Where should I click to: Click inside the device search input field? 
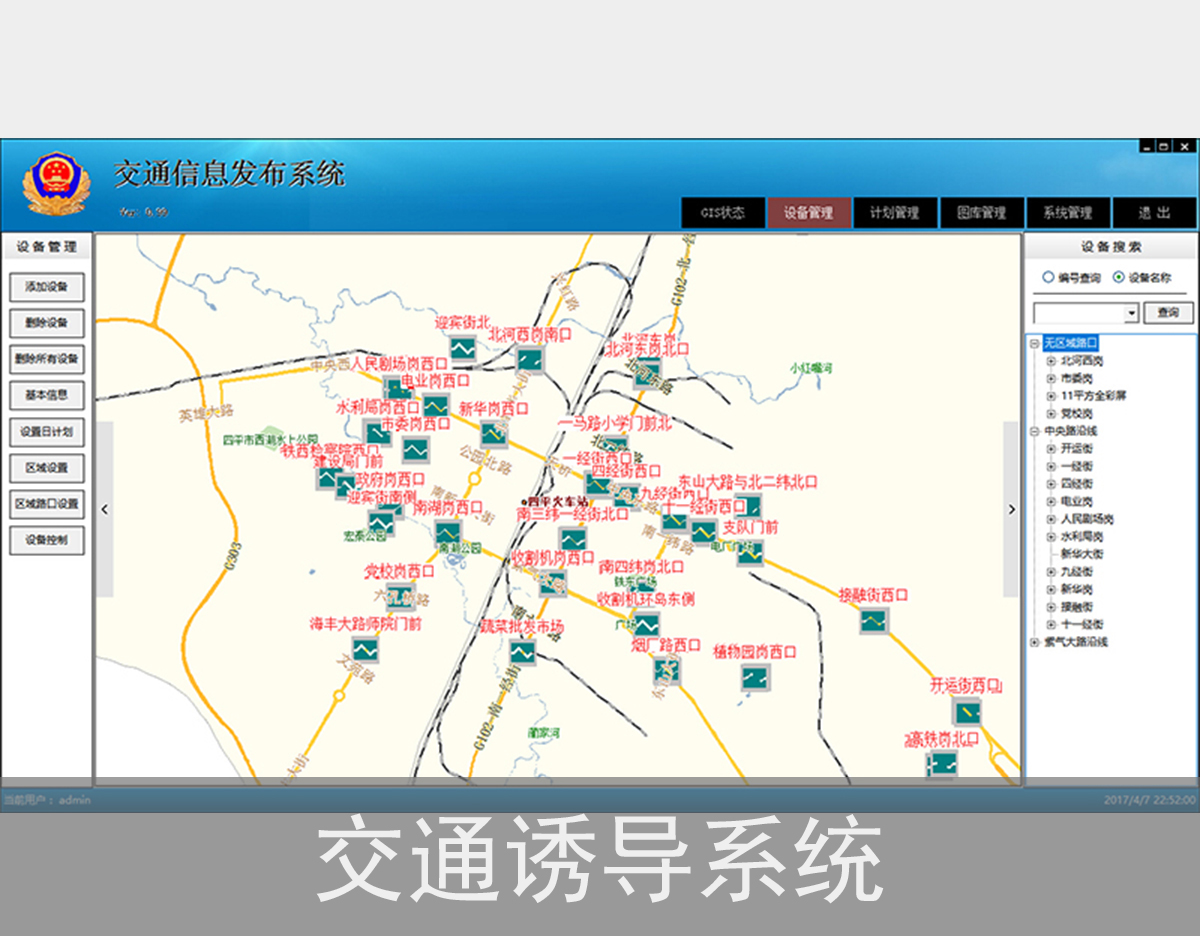point(1078,312)
